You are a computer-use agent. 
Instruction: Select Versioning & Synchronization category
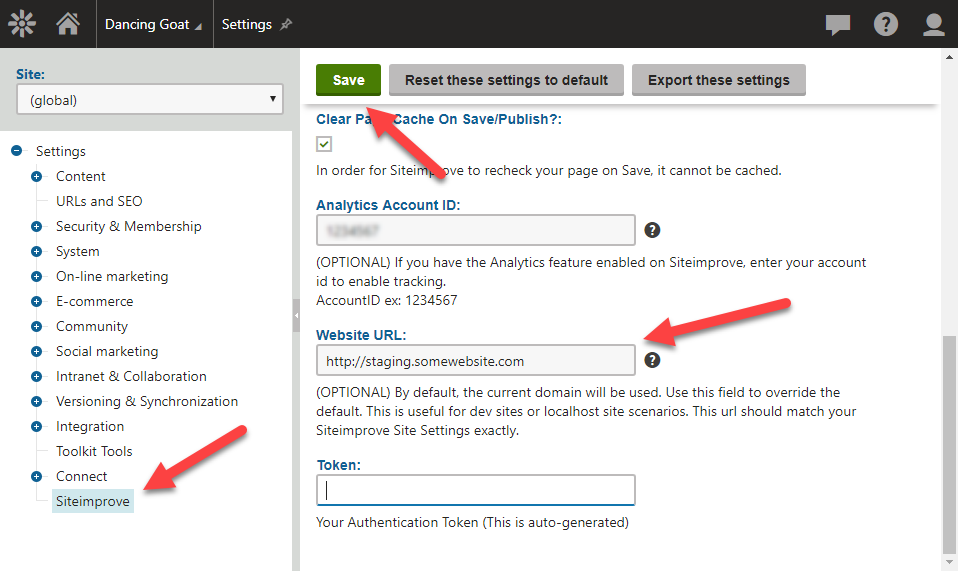coord(147,401)
